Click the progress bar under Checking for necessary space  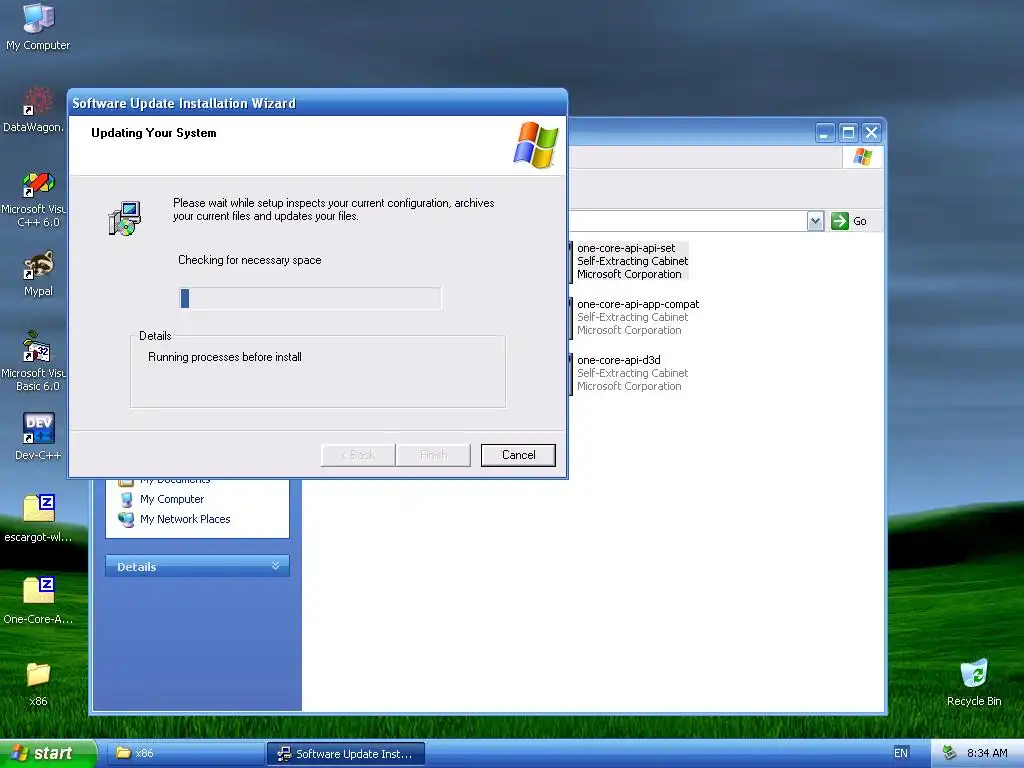point(310,298)
